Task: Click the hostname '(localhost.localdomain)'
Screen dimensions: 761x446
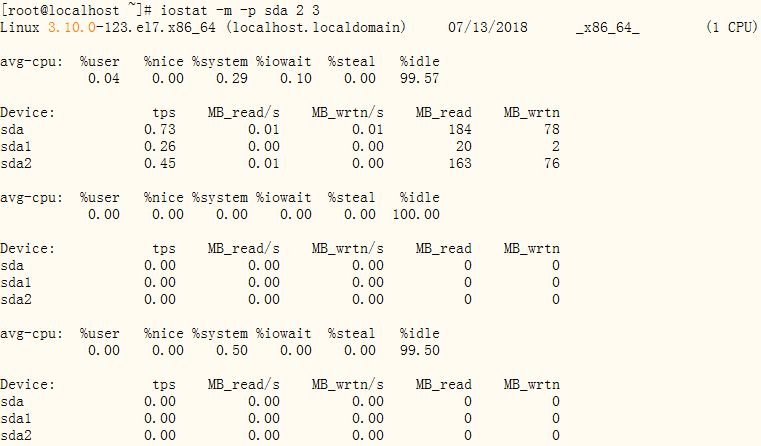Action: point(316,28)
